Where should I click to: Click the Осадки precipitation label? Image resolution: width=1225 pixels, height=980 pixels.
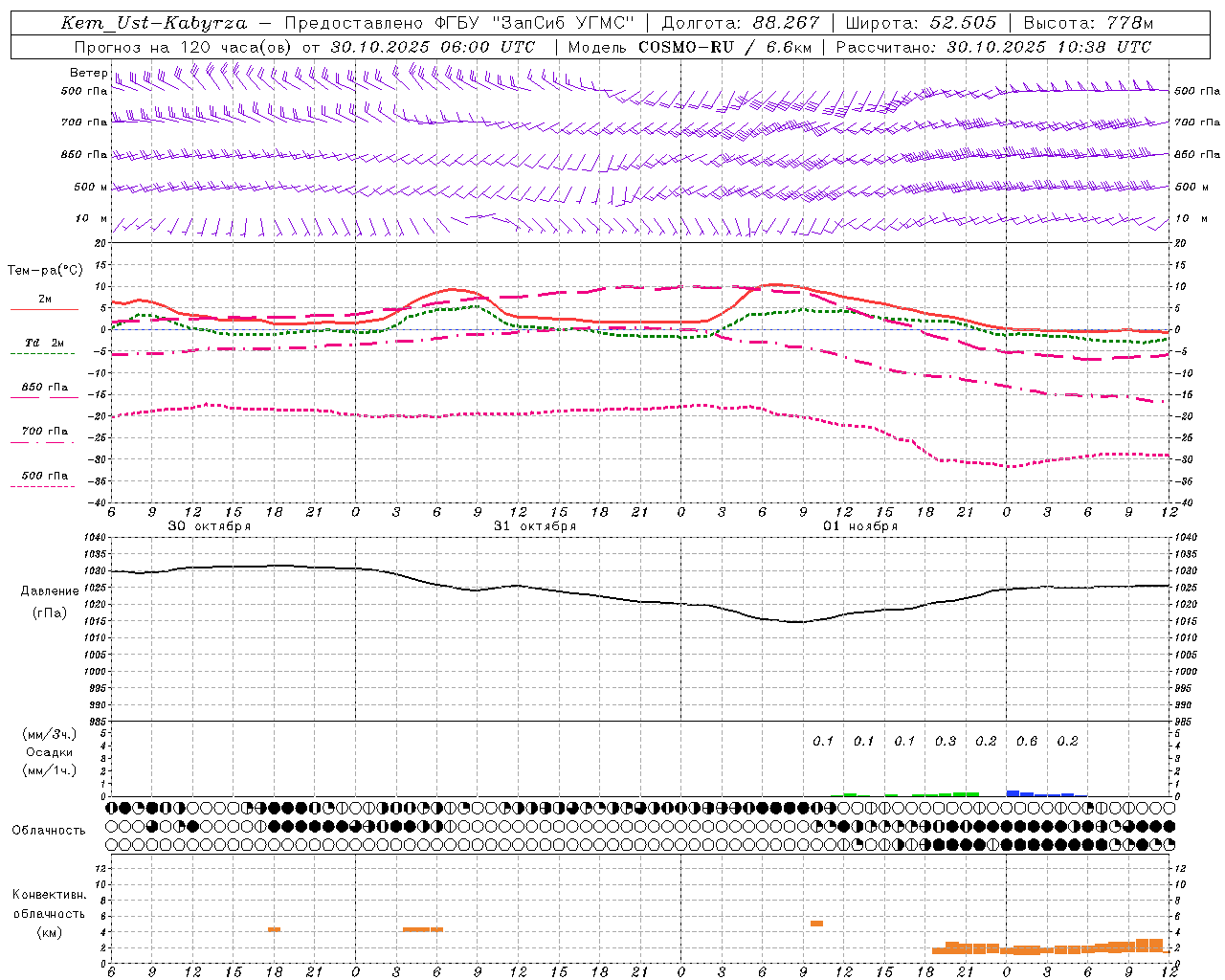coord(49,752)
